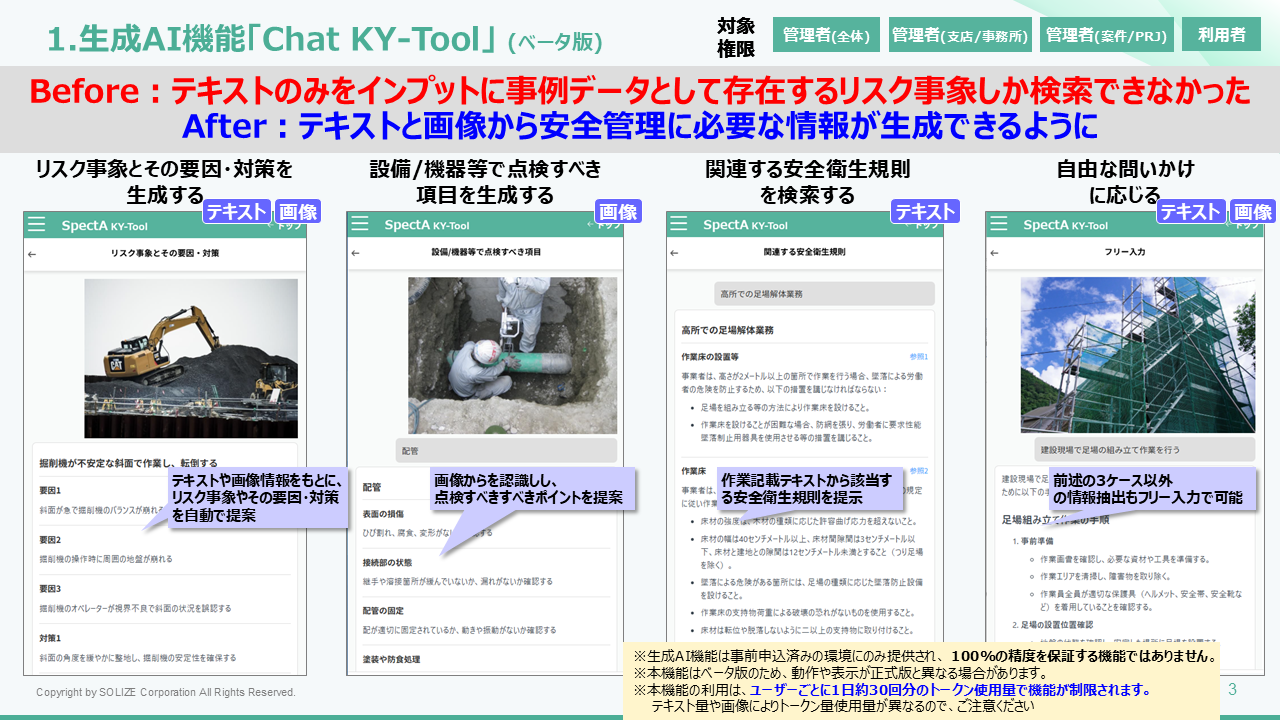Open hamburger menu in the フリー入力 panel
Viewport: 1280px width, 720px height.
pyautogui.click(x=999, y=225)
